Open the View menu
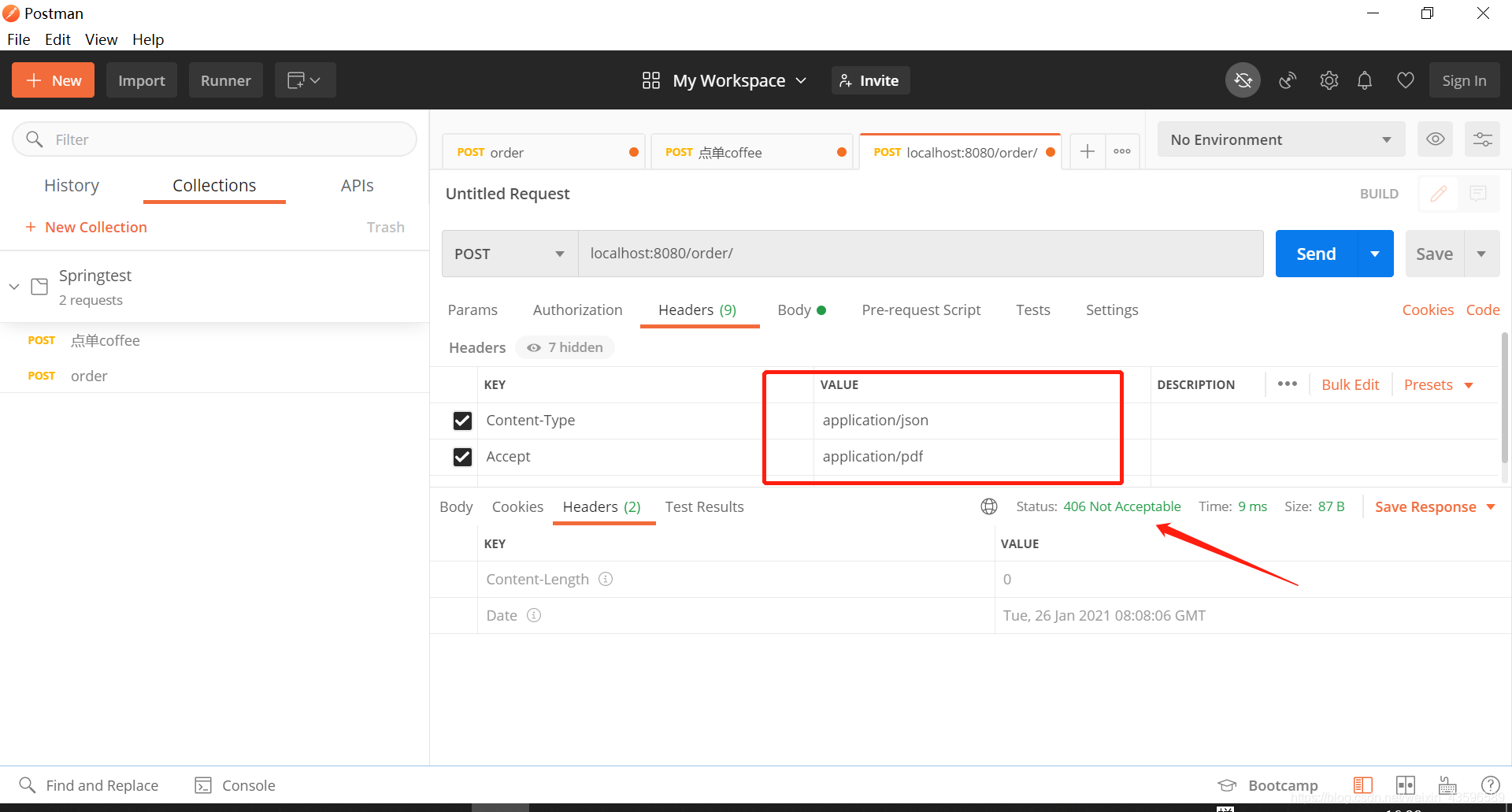Viewport: 1512px width, 812px height. (101, 39)
